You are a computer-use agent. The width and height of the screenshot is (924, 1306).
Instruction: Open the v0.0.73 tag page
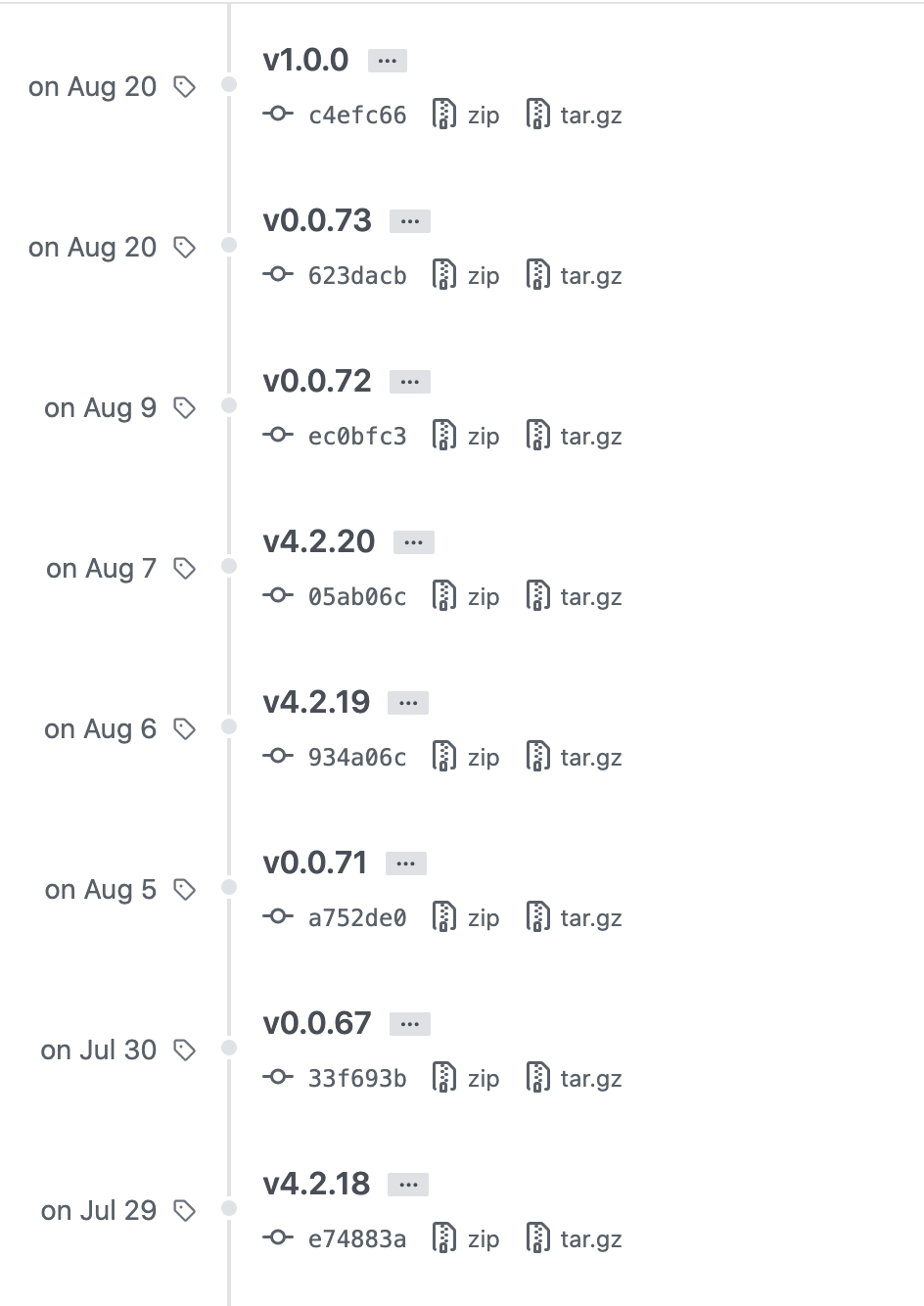pos(317,220)
